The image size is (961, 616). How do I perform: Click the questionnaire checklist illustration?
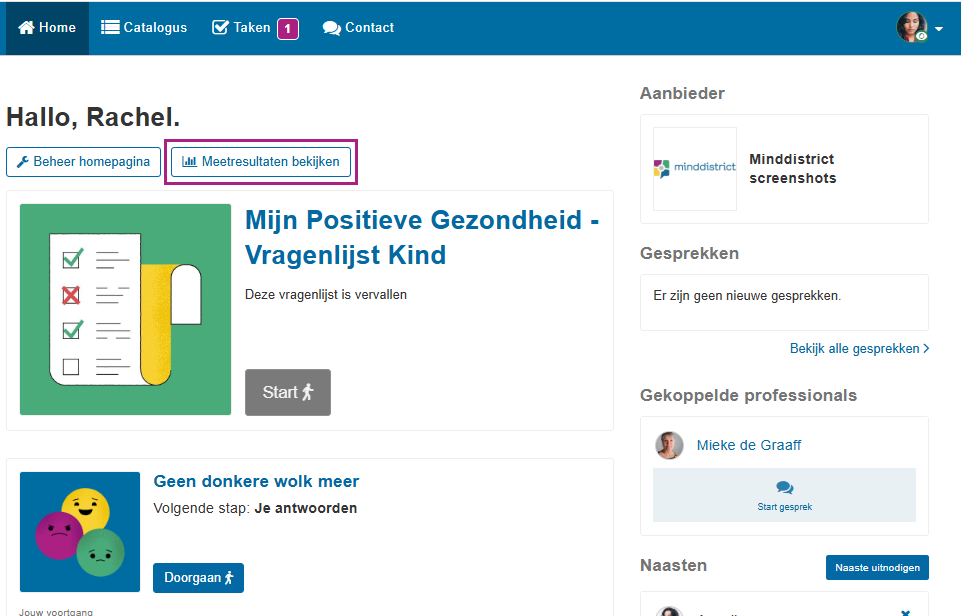(x=124, y=309)
